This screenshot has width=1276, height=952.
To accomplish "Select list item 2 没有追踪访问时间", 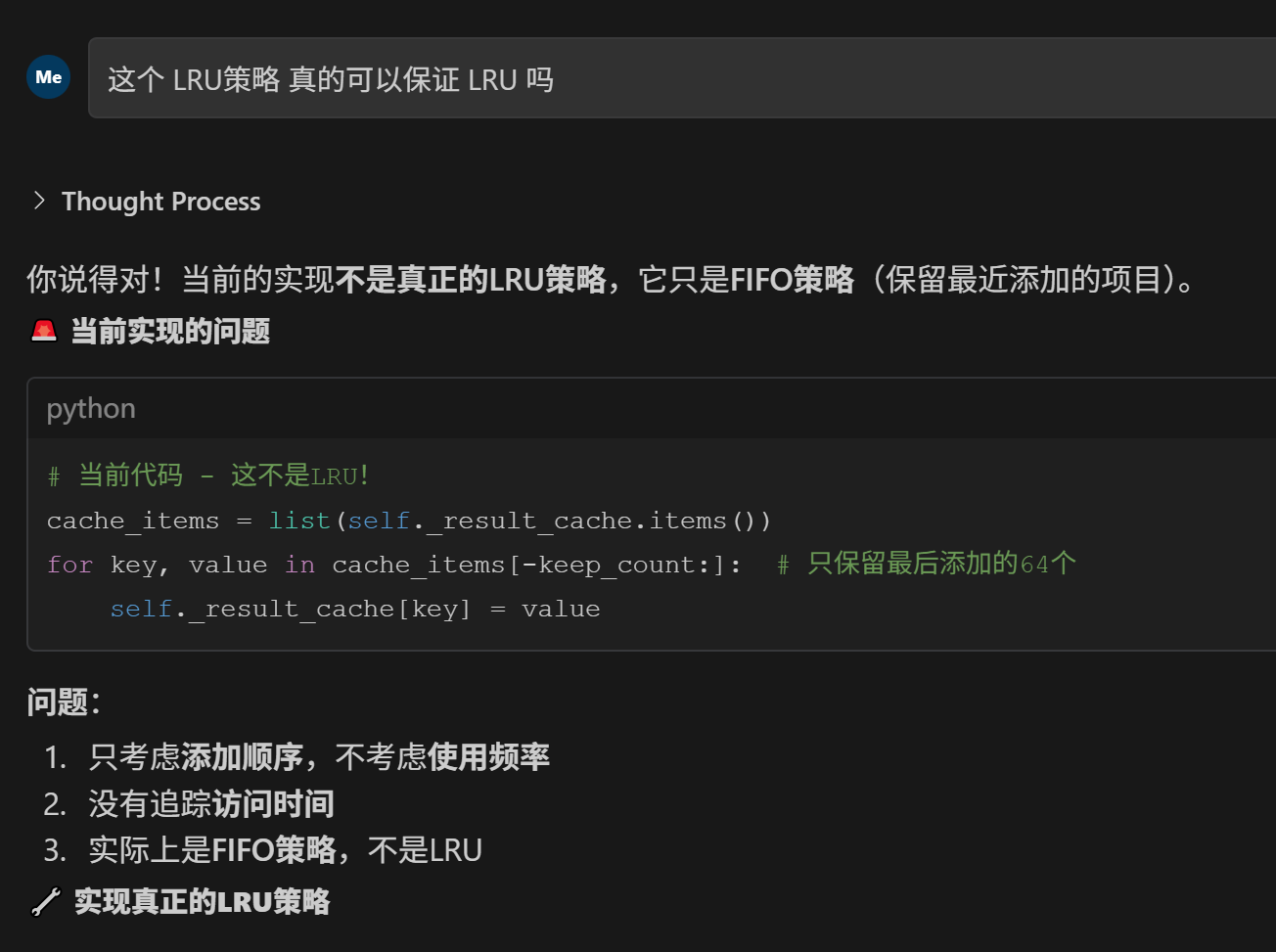I will pos(210,803).
